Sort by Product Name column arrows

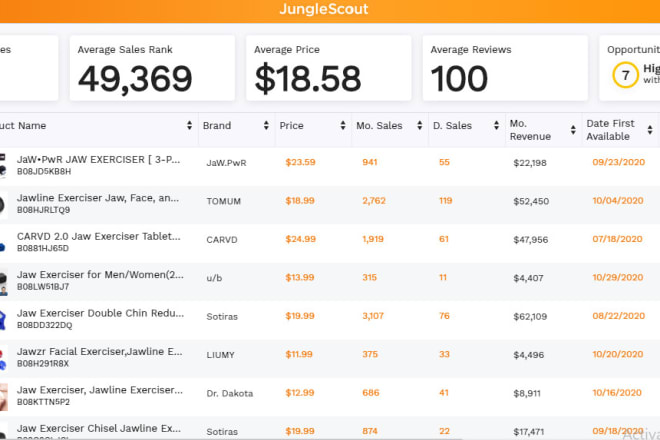(189, 125)
